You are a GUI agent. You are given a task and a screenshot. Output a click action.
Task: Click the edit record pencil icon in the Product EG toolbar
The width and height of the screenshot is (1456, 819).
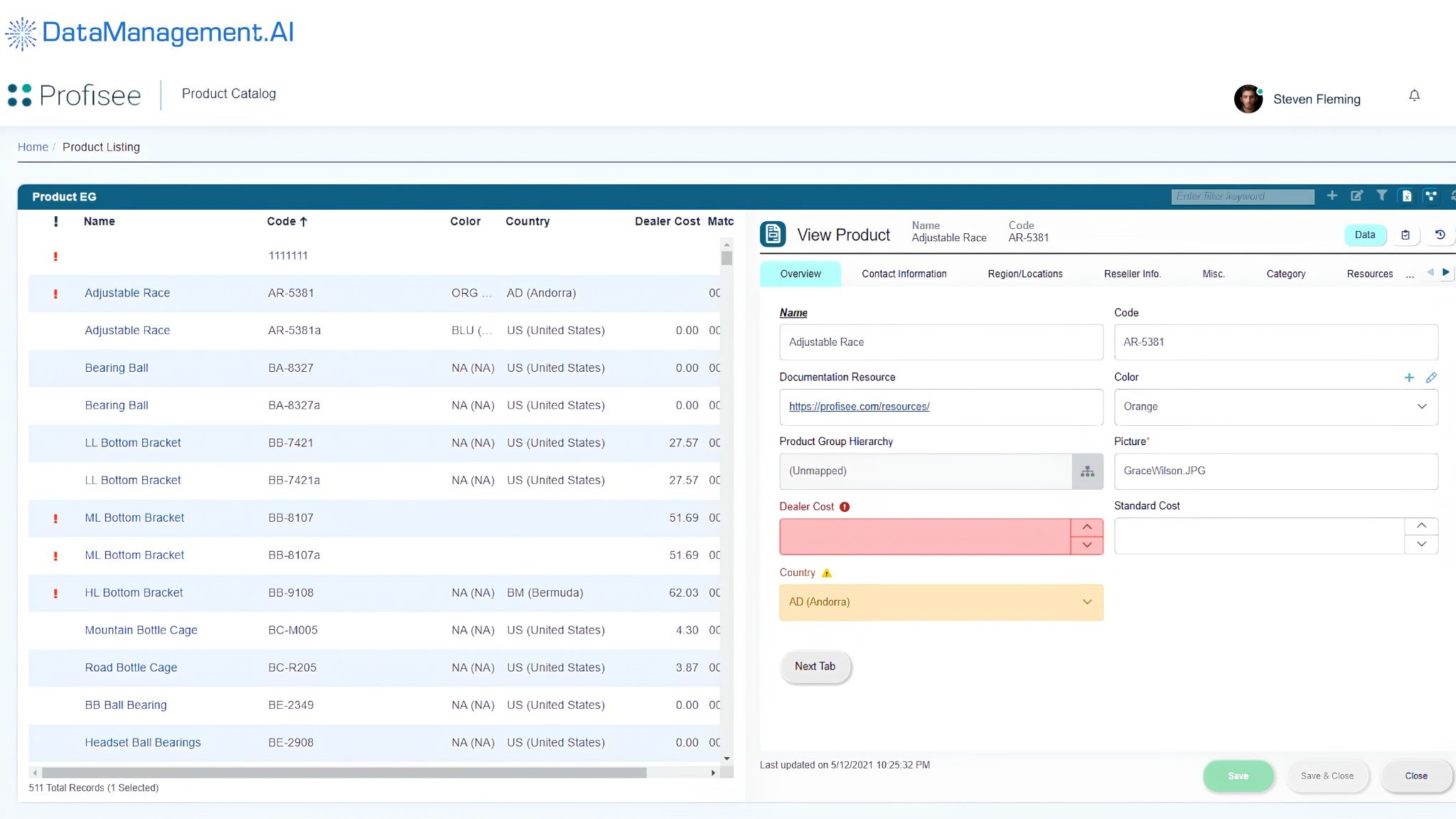tap(1356, 196)
